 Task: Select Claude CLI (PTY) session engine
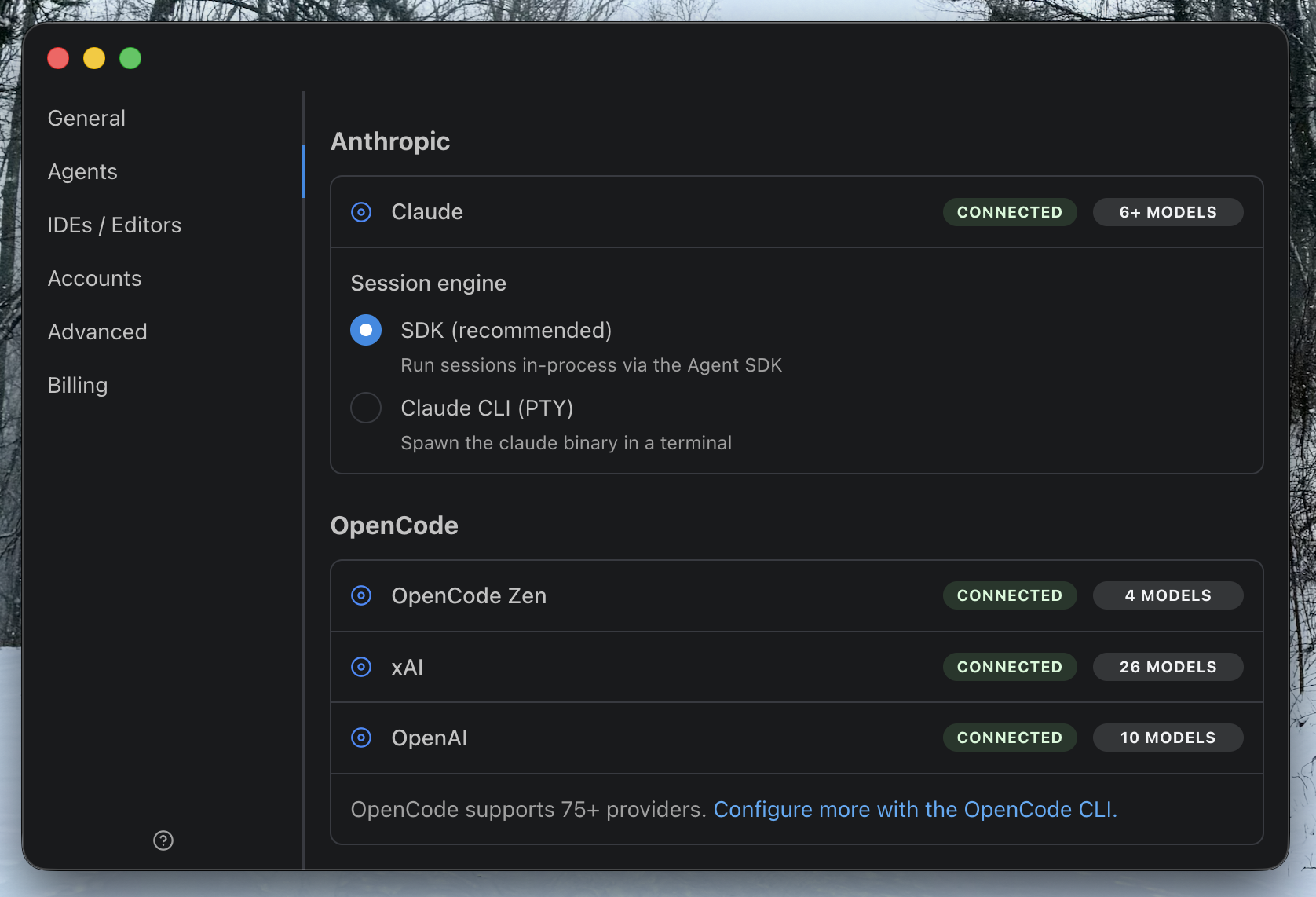(366, 408)
